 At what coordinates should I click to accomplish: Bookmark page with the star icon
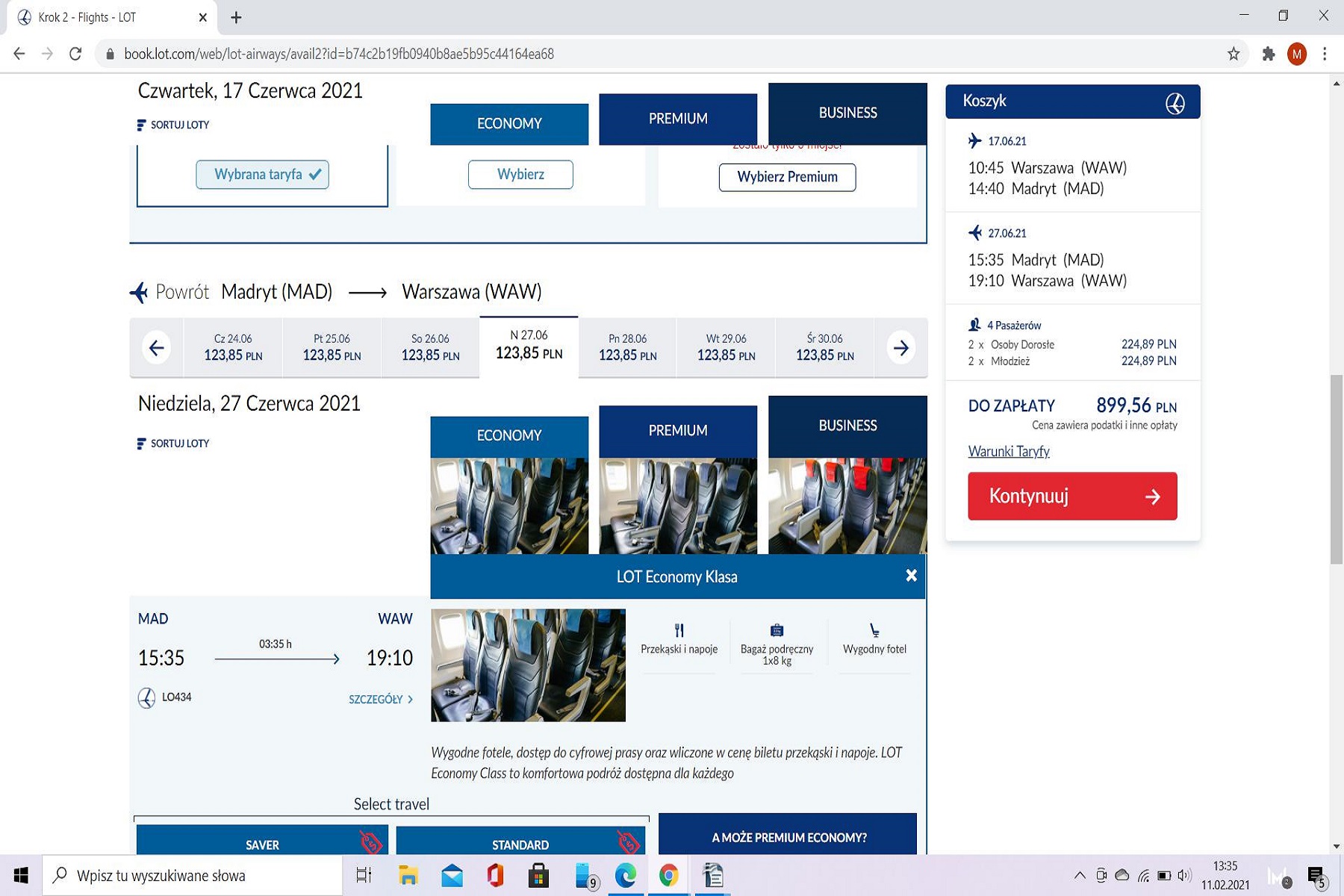(1233, 54)
